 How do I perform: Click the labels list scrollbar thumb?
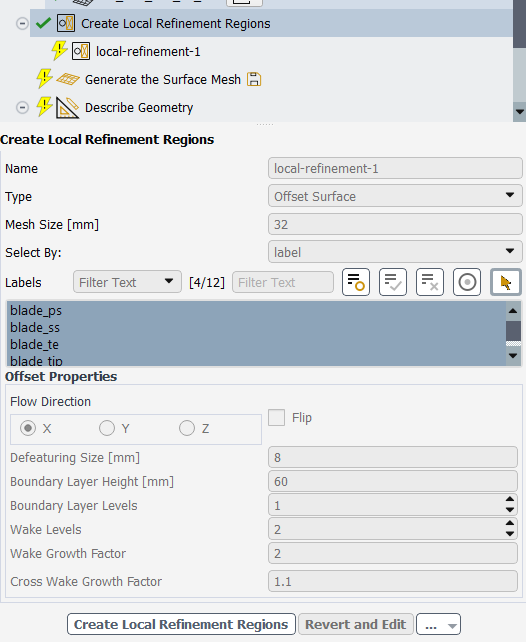513,331
